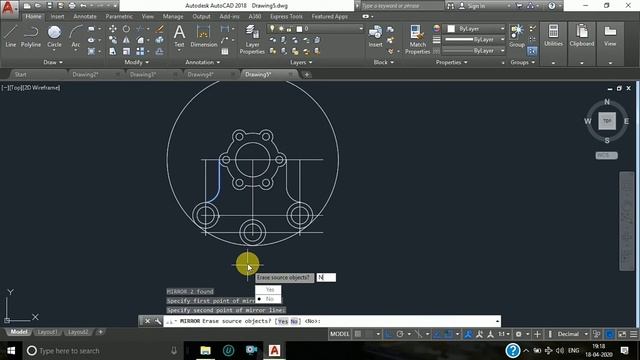Open the layer name dropdown list

(x=361, y=29)
